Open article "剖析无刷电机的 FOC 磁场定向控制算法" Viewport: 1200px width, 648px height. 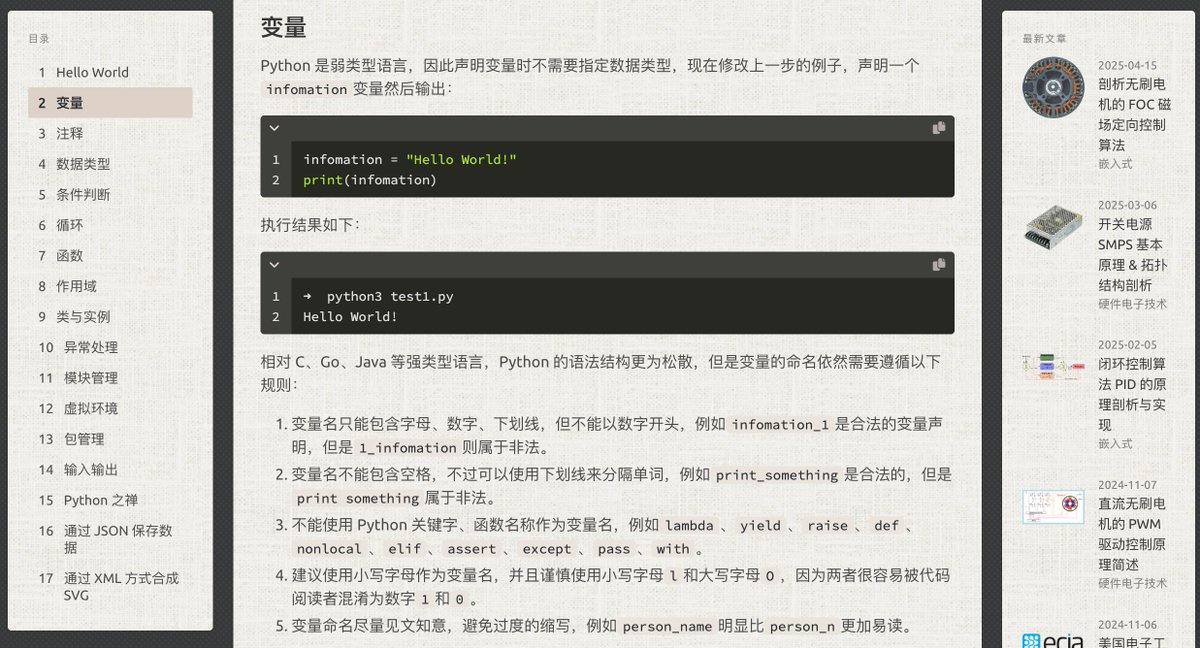click(x=1134, y=114)
